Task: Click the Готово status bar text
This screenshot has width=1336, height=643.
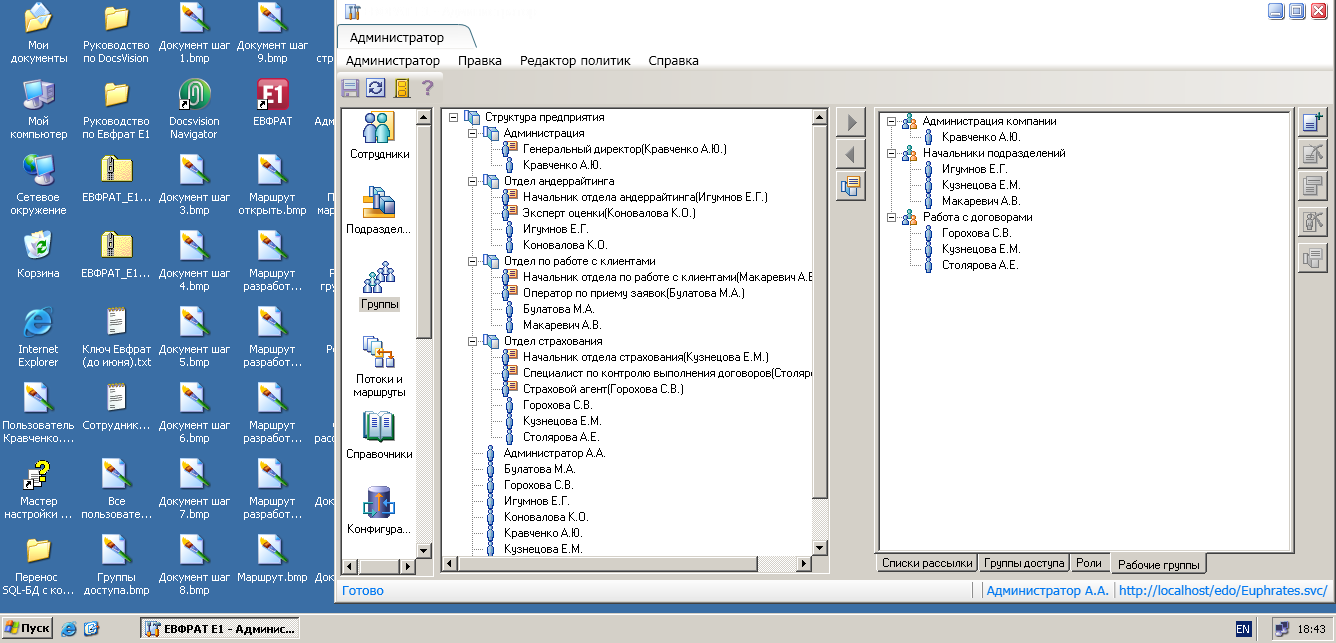Action: (x=362, y=591)
